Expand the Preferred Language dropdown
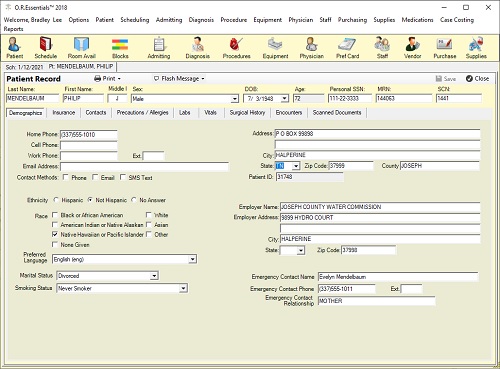The height and width of the screenshot is (369, 500). tap(192, 259)
